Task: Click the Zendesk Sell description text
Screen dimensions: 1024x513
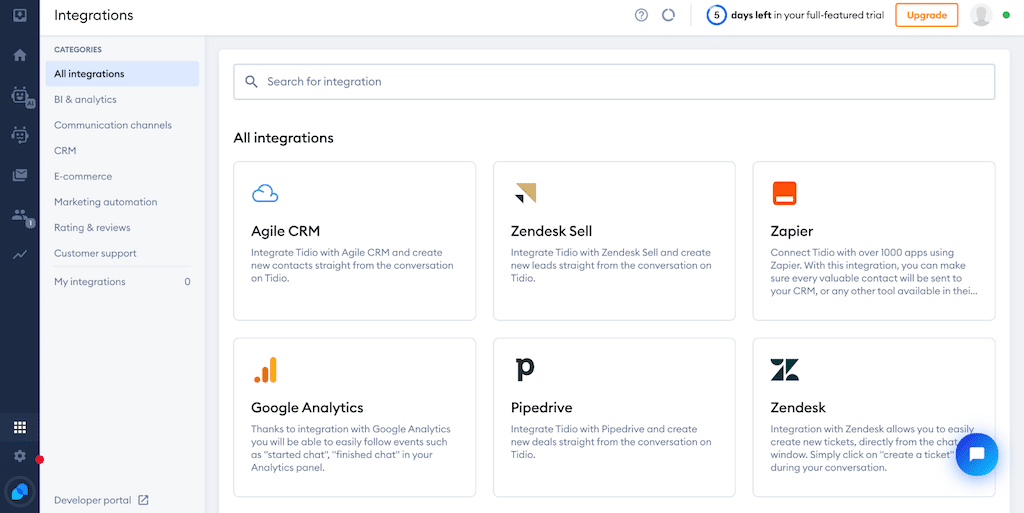Action: point(611,265)
